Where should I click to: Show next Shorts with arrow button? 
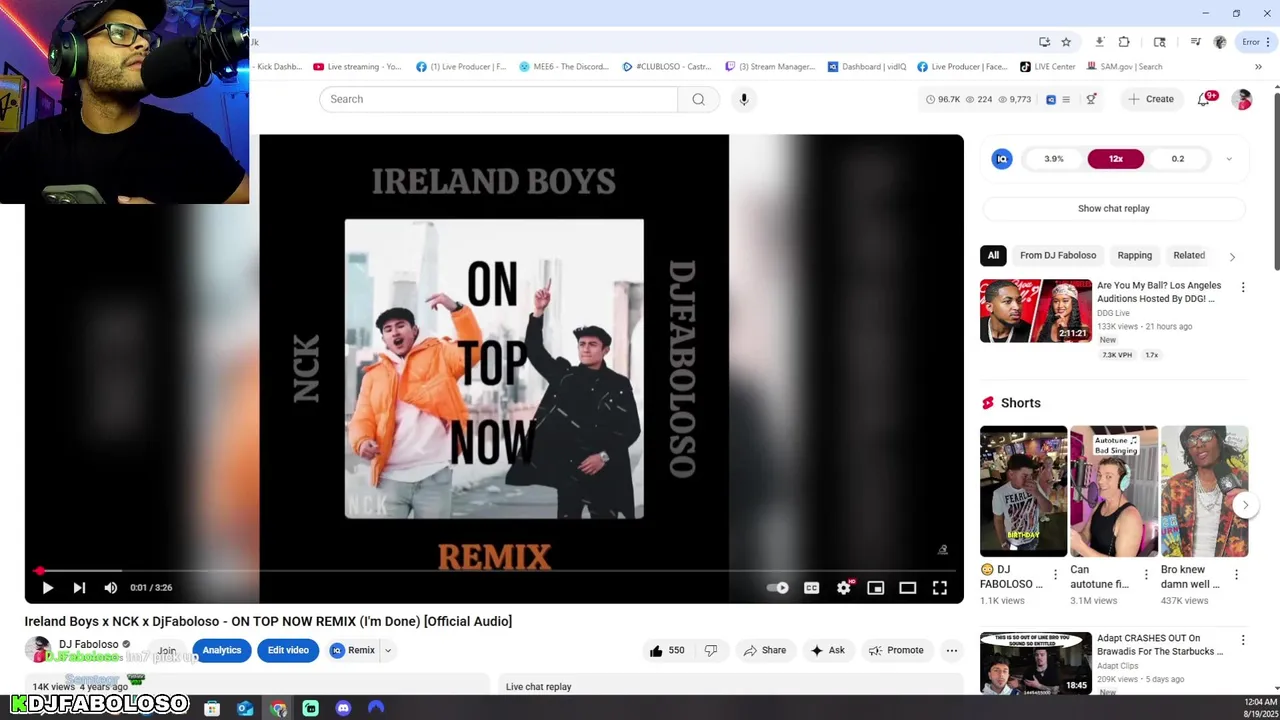coord(1245,504)
